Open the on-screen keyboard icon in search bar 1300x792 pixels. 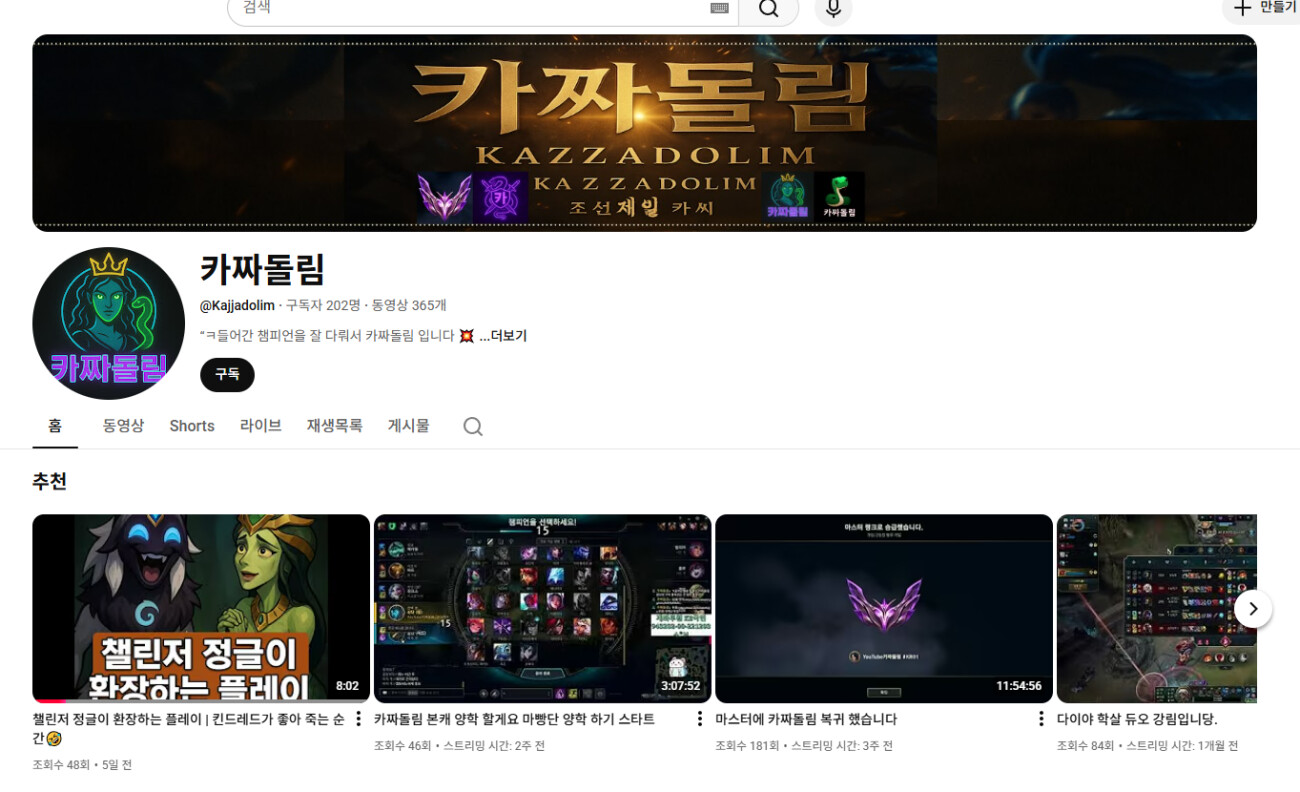719,8
